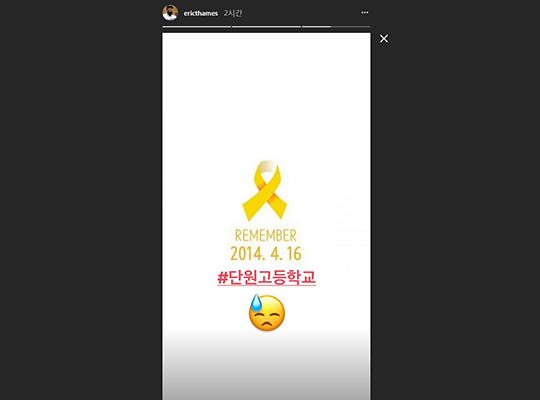Close the story viewer with the X

pyautogui.click(x=384, y=39)
